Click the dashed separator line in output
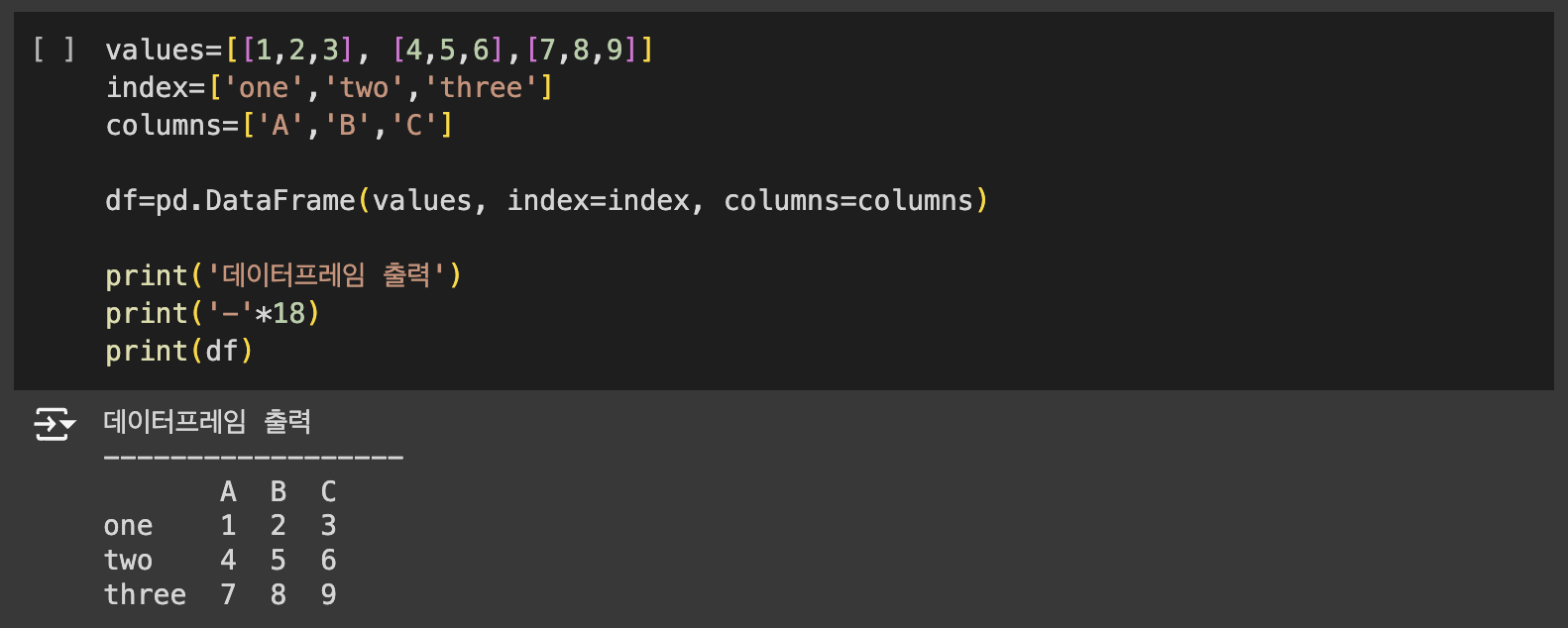The height and width of the screenshot is (628, 1568). 254,458
